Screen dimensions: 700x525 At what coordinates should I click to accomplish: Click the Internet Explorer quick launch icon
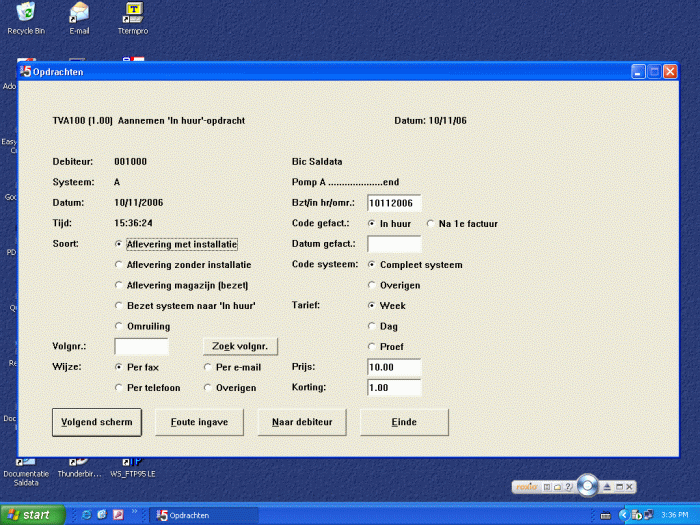tap(87, 515)
